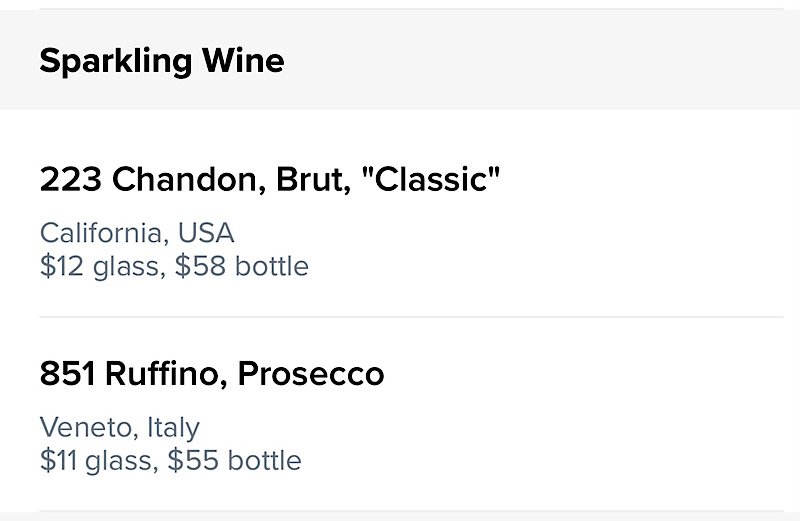Open the 851 Ruffino, Prosecco item

coord(400,414)
